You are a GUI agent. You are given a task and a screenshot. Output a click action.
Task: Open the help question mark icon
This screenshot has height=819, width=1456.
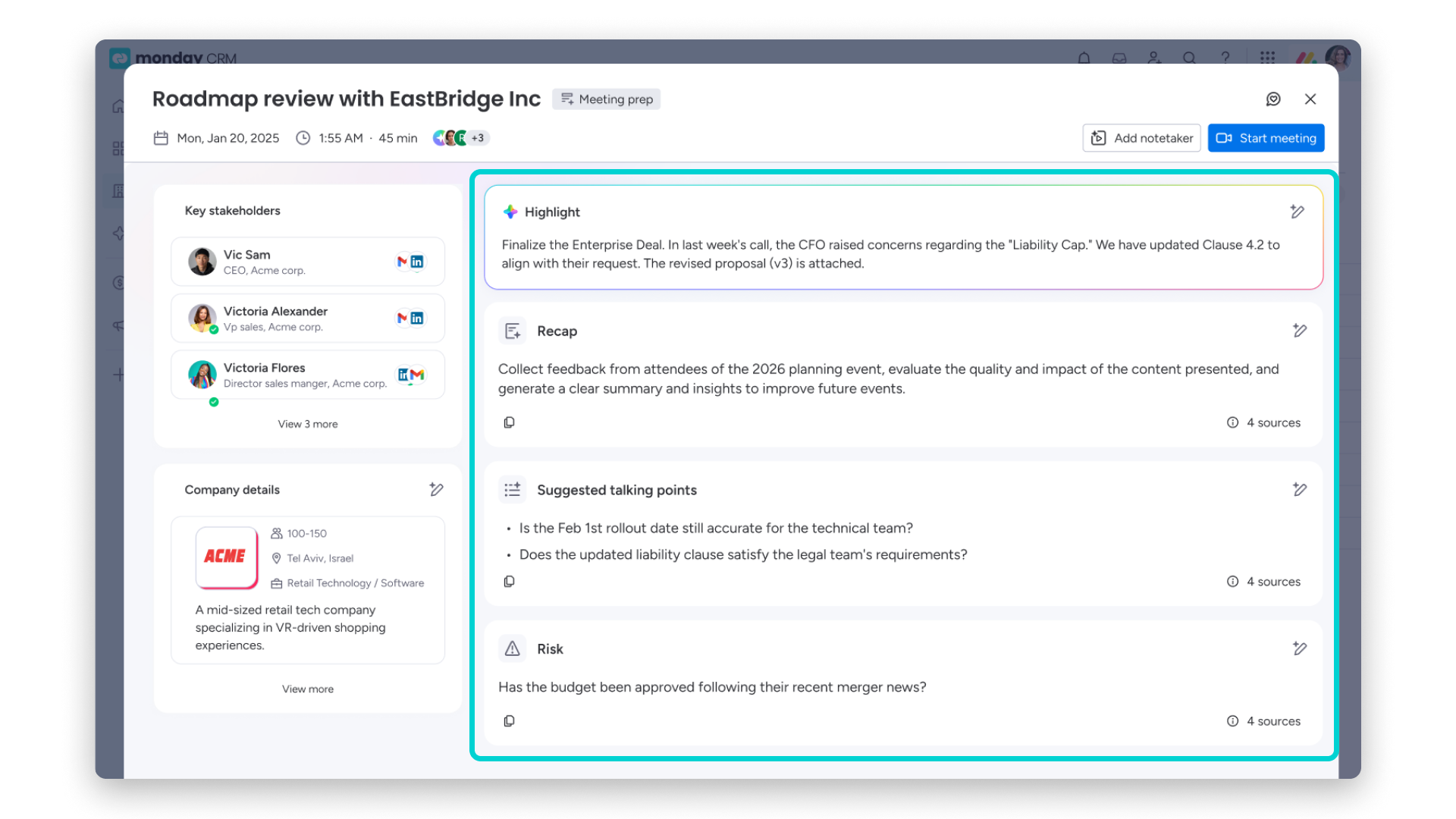click(1225, 58)
